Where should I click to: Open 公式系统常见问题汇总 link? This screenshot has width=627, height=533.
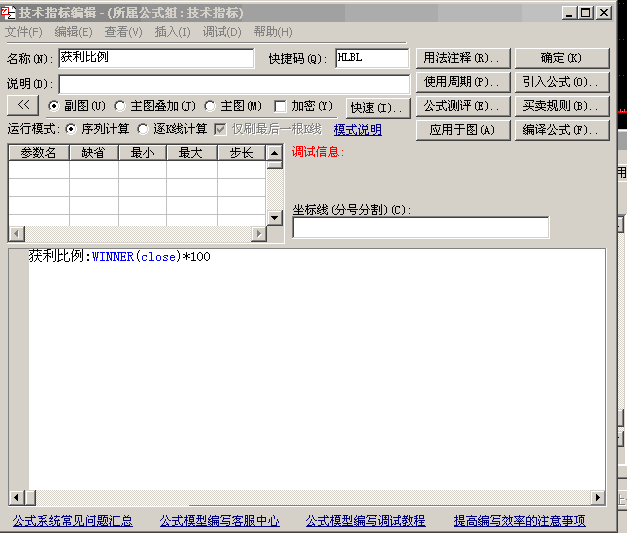tap(72, 521)
